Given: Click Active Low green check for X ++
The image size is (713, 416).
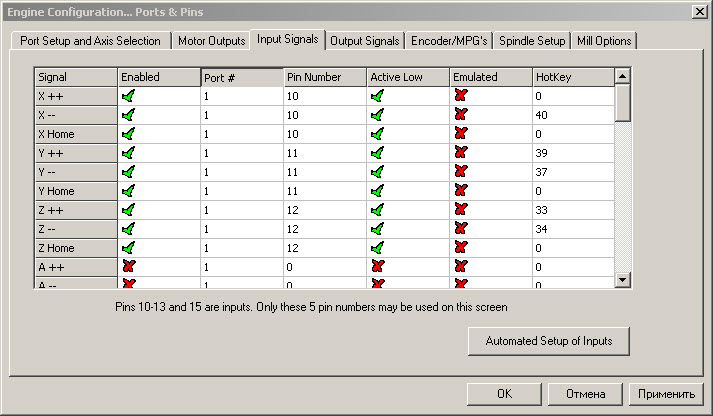Looking at the screenshot, I should point(377,96).
